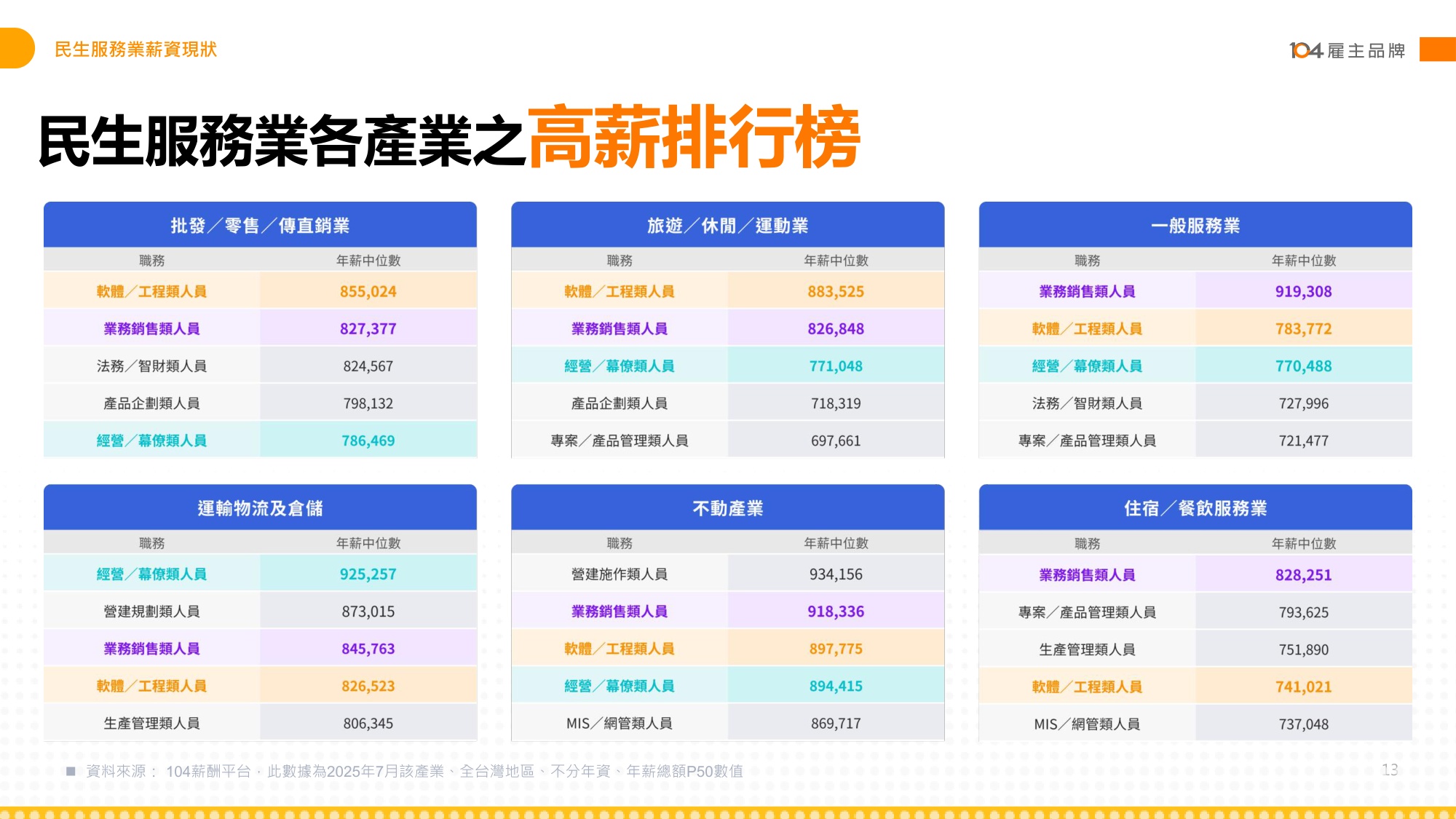Select 營建規劃類人員 in 運輸物流 table
Viewport: 1456px width, 819px height.
(x=151, y=612)
